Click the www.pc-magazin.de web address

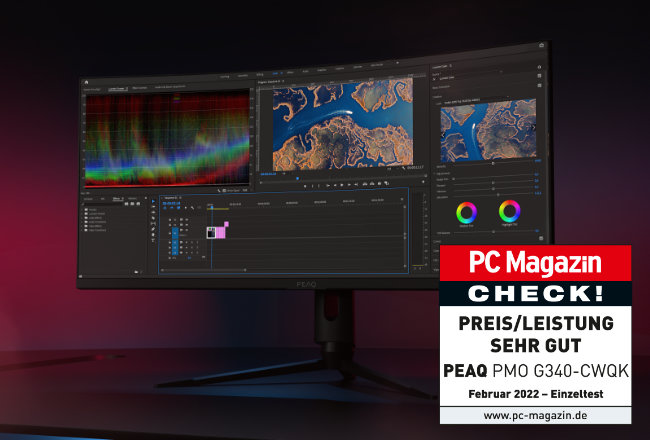(x=535, y=415)
